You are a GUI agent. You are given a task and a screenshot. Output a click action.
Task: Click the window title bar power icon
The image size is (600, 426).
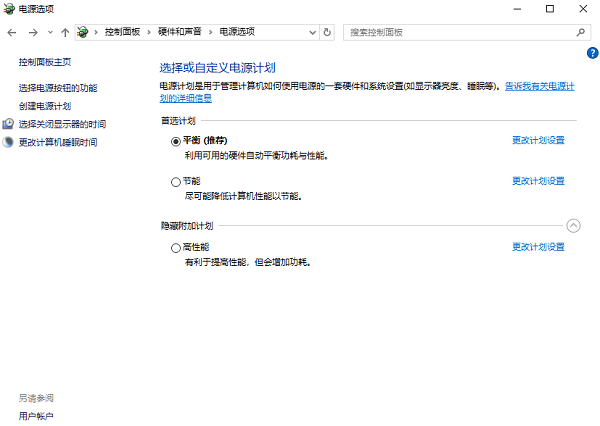9,9
